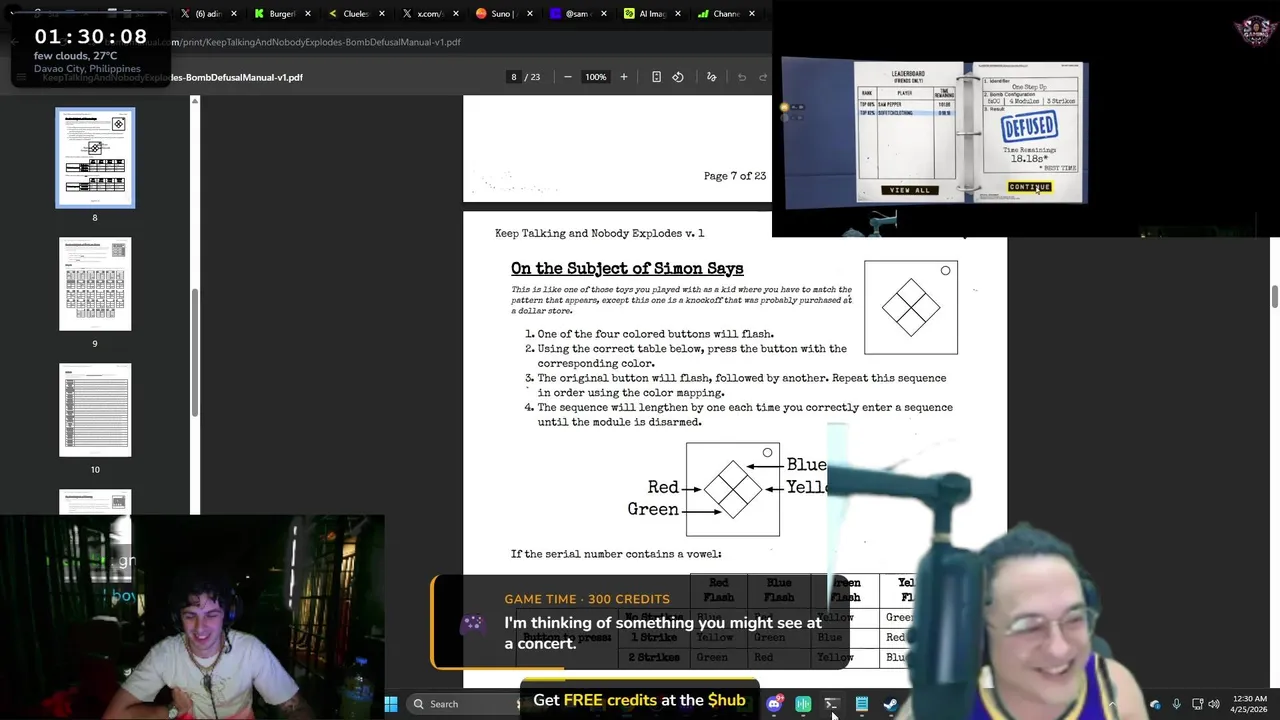The image size is (1280, 720).
Task: Open the PDF draw annotation tool
Action: click(x=711, y=77)
